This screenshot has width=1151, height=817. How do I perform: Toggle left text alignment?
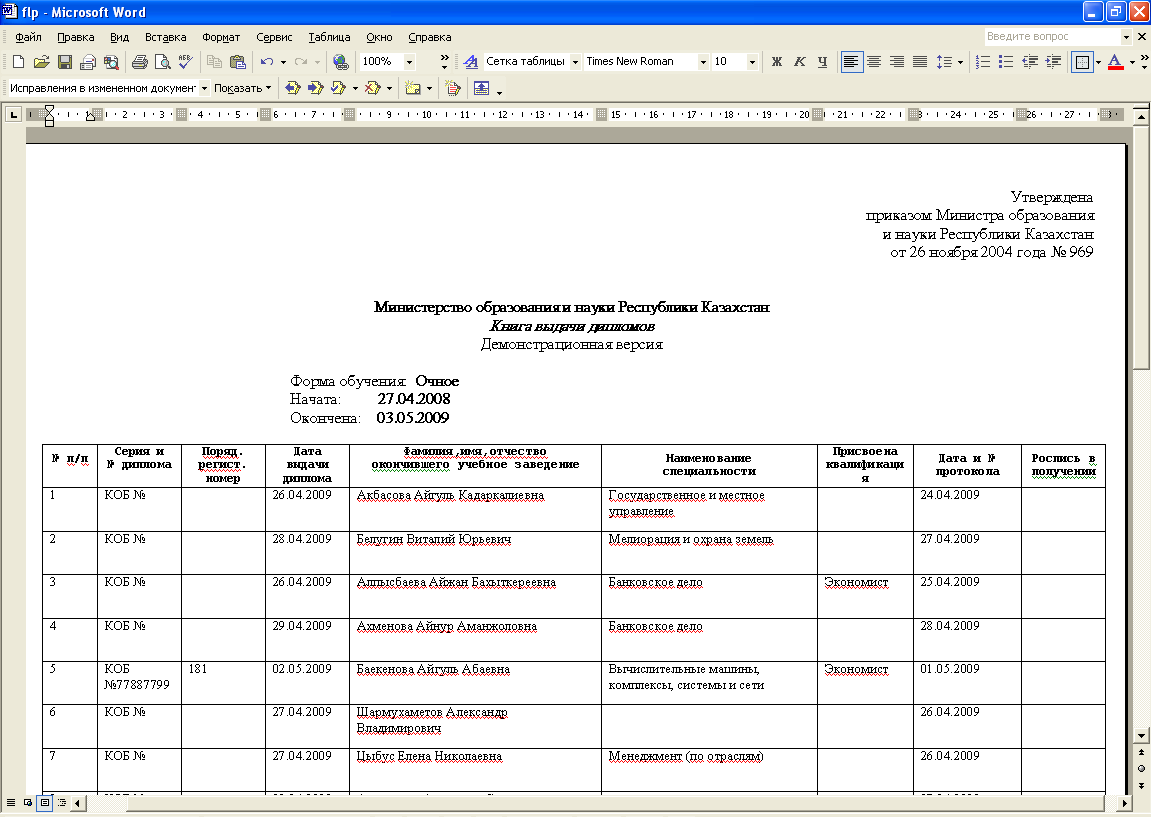pos(851,62)
